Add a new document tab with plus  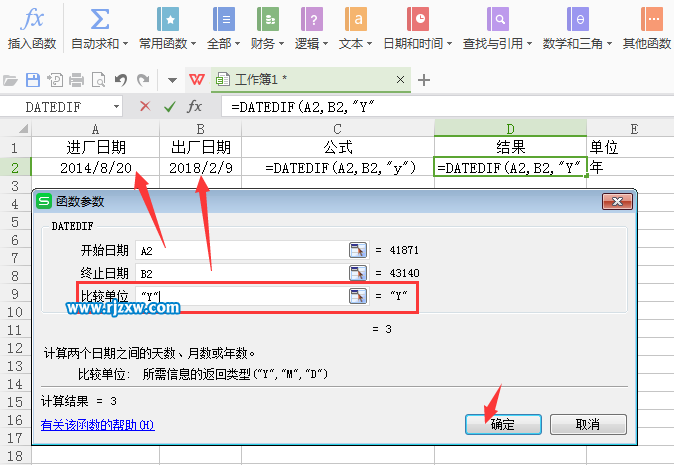click(424, 80)
